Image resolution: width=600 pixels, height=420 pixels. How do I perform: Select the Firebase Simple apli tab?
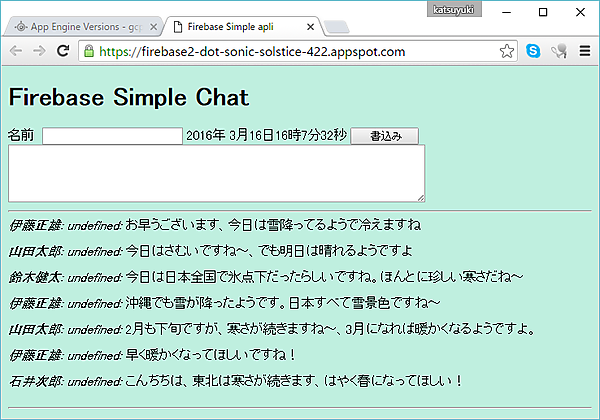[243, 27]
